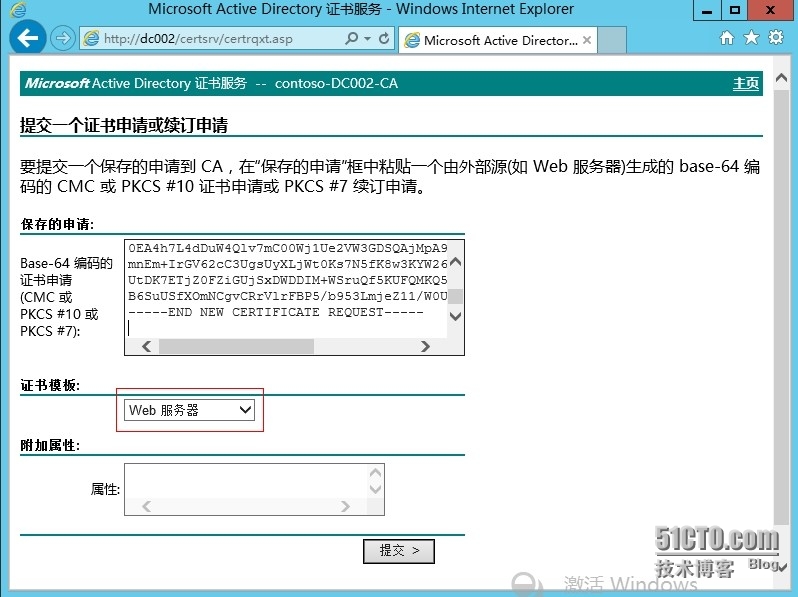
Task: Click the contoso-DC002-CA banner text
Action: 336,83
